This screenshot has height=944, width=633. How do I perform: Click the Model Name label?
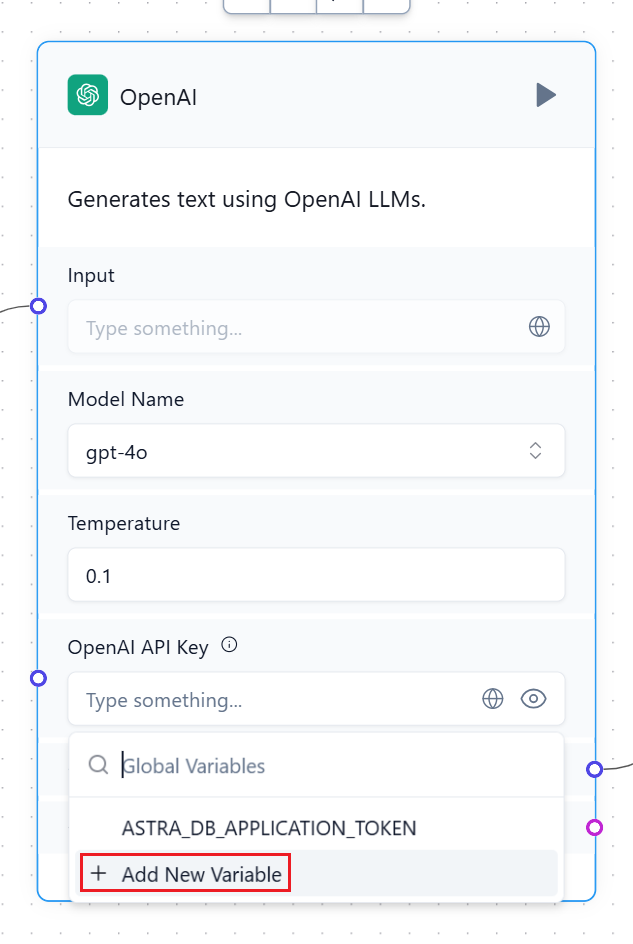click(126, 399)
